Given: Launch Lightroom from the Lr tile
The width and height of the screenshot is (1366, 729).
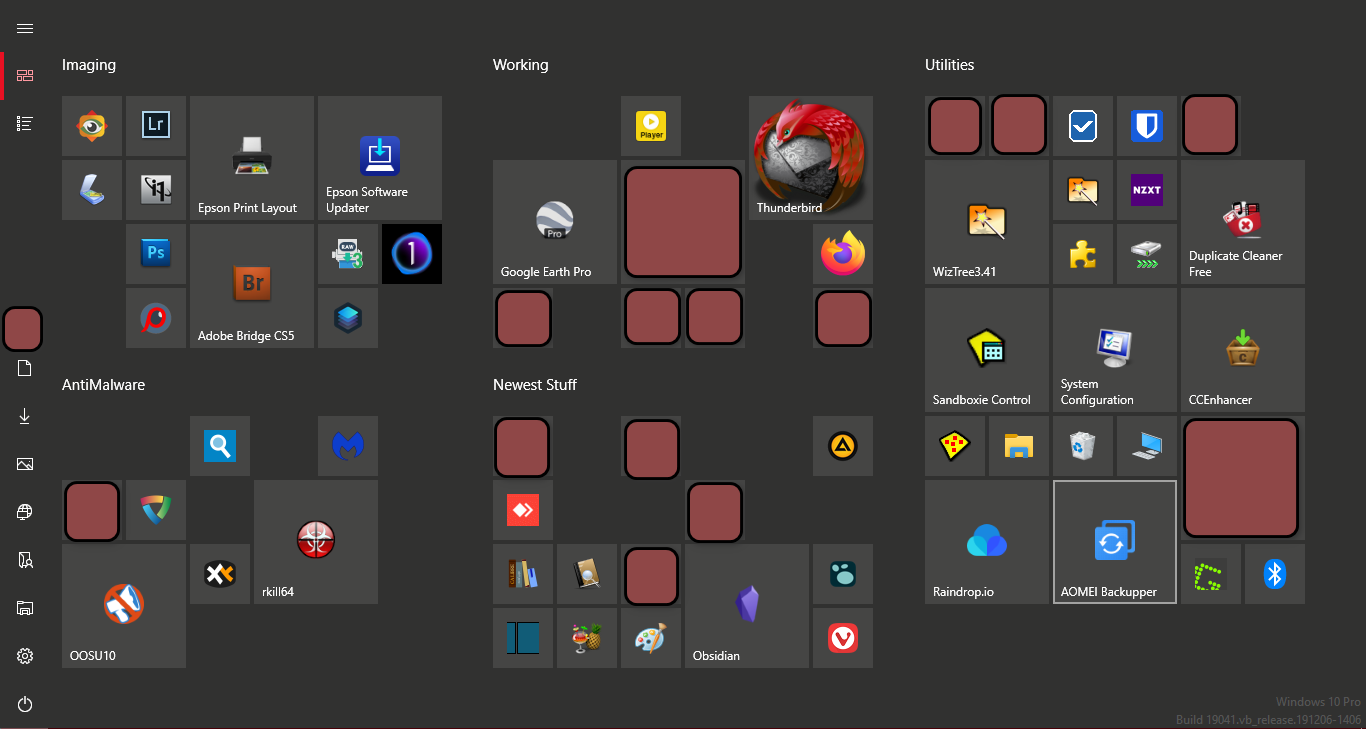Looking at the screenshot, I should pyautogui.click(x=156, y=126).
